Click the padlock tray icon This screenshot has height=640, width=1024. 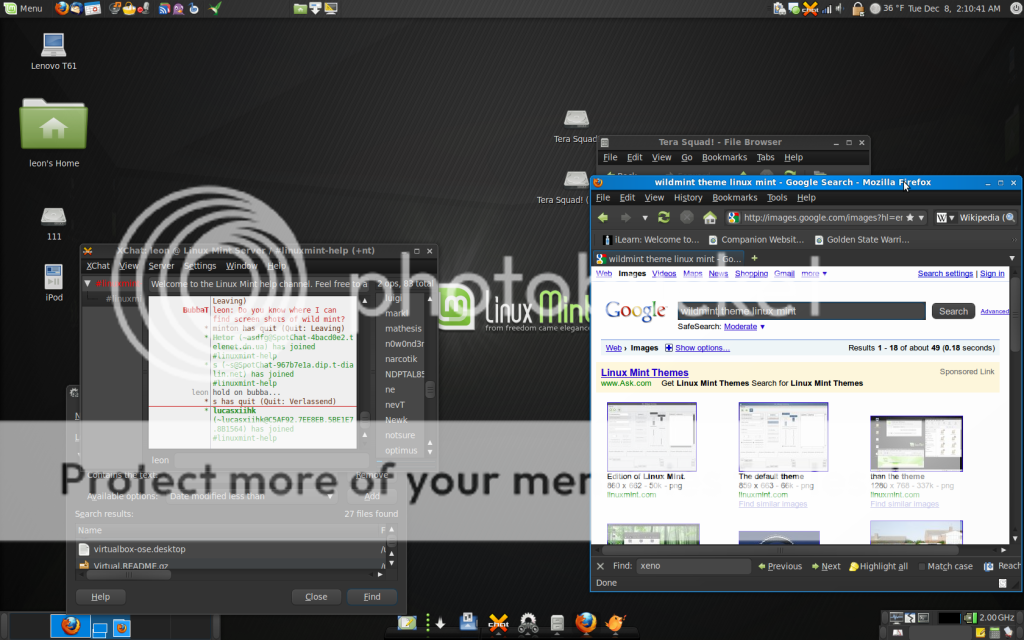pyautogui.click(x=857, y=8)
